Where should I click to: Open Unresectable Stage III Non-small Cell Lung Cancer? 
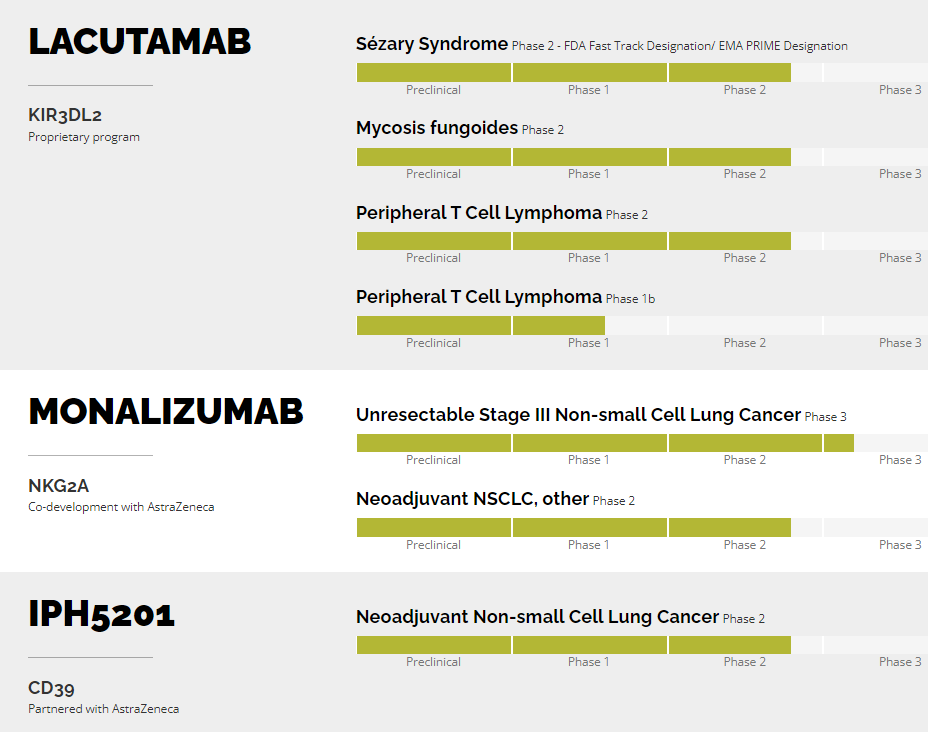coord(578,415)
